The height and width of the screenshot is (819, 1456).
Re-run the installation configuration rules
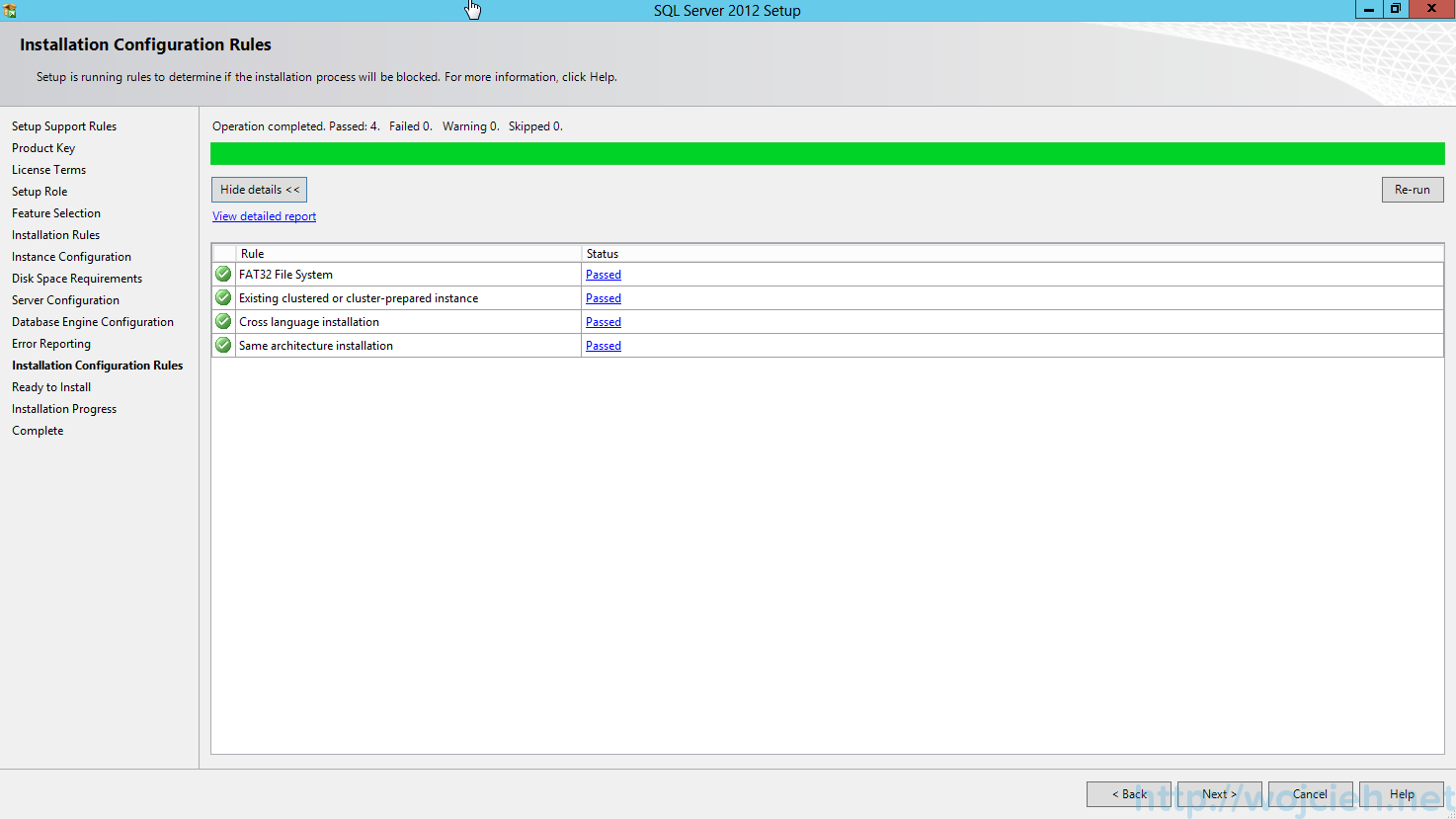point(1413,190)
